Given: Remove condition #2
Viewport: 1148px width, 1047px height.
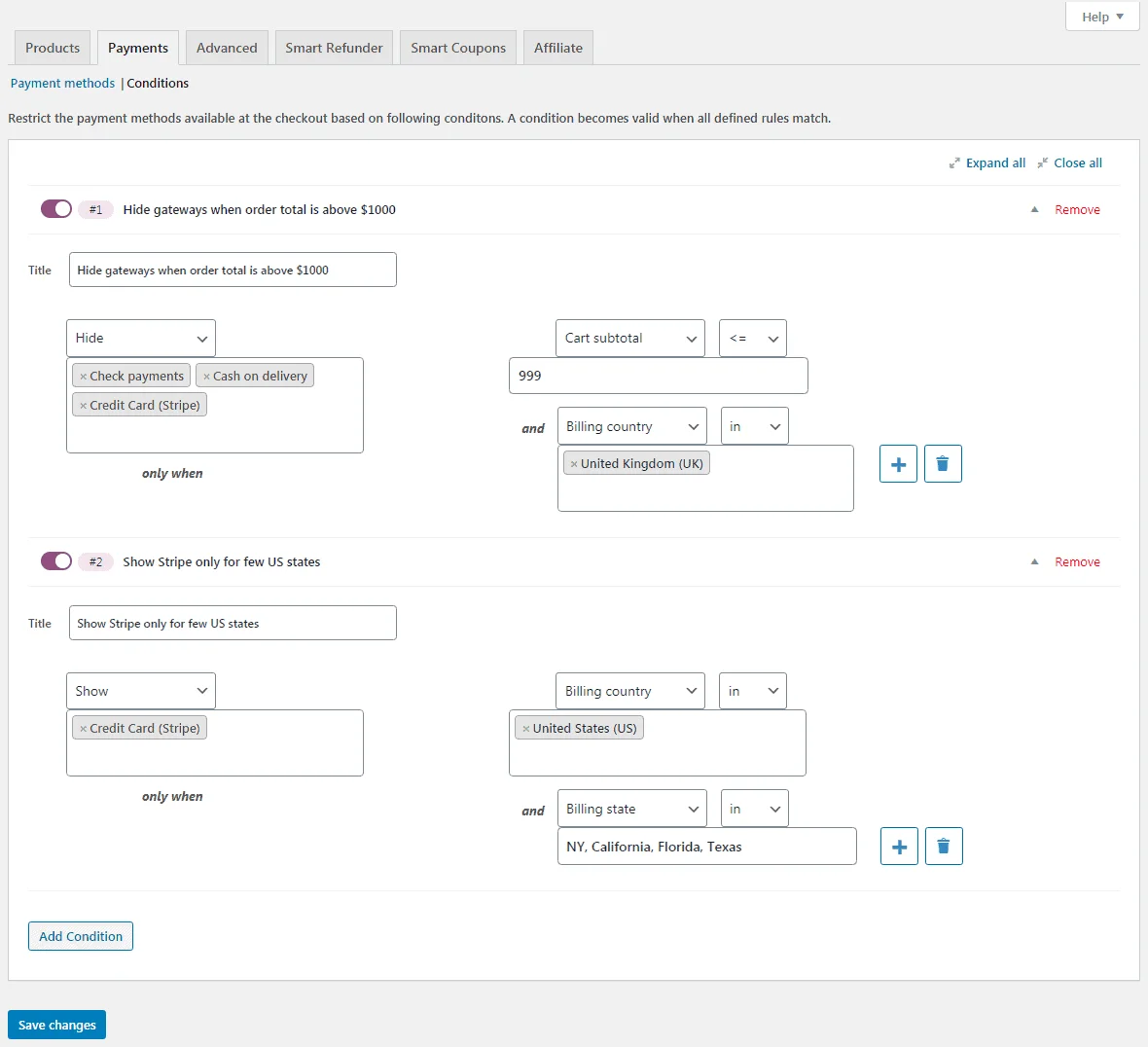Looking at the screenshot, I should click(1077, 561).
